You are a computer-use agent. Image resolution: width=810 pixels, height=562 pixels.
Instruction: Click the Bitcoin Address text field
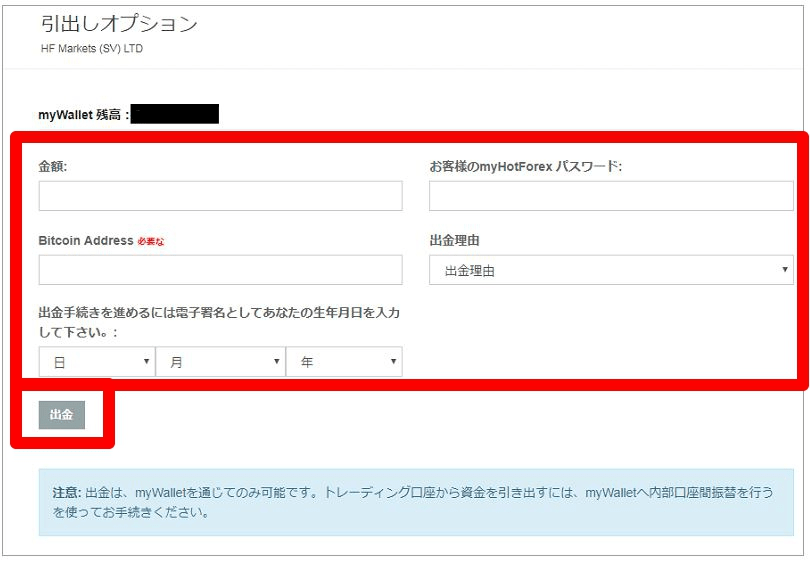(220, 270)
